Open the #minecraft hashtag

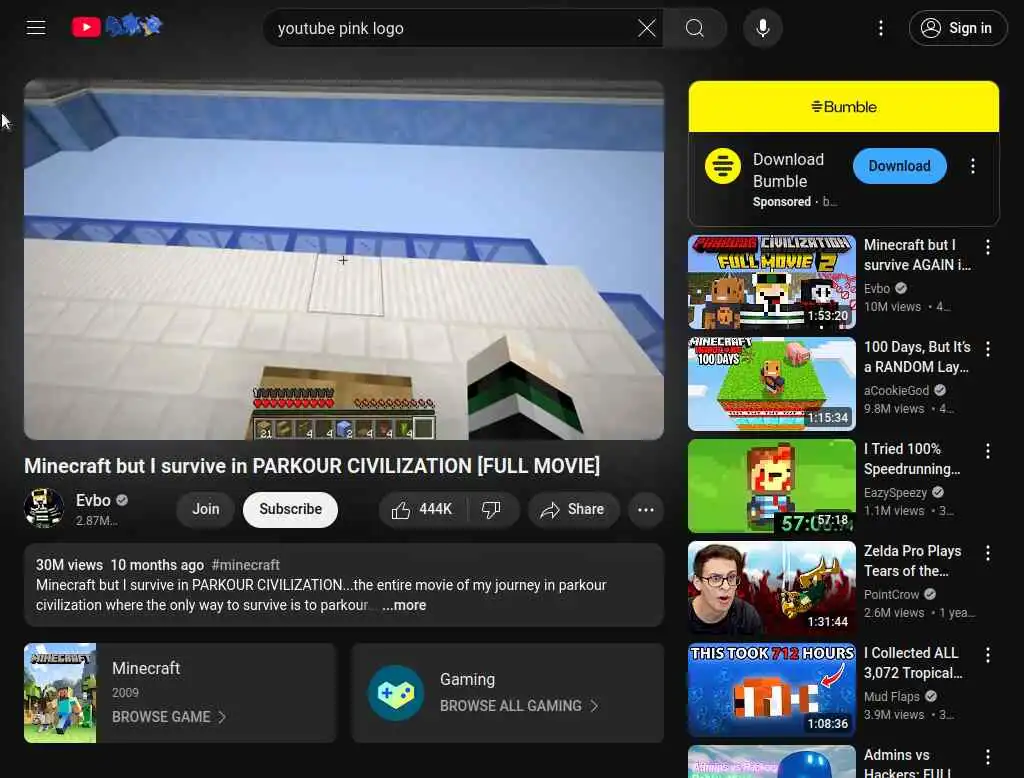point(246,565)
